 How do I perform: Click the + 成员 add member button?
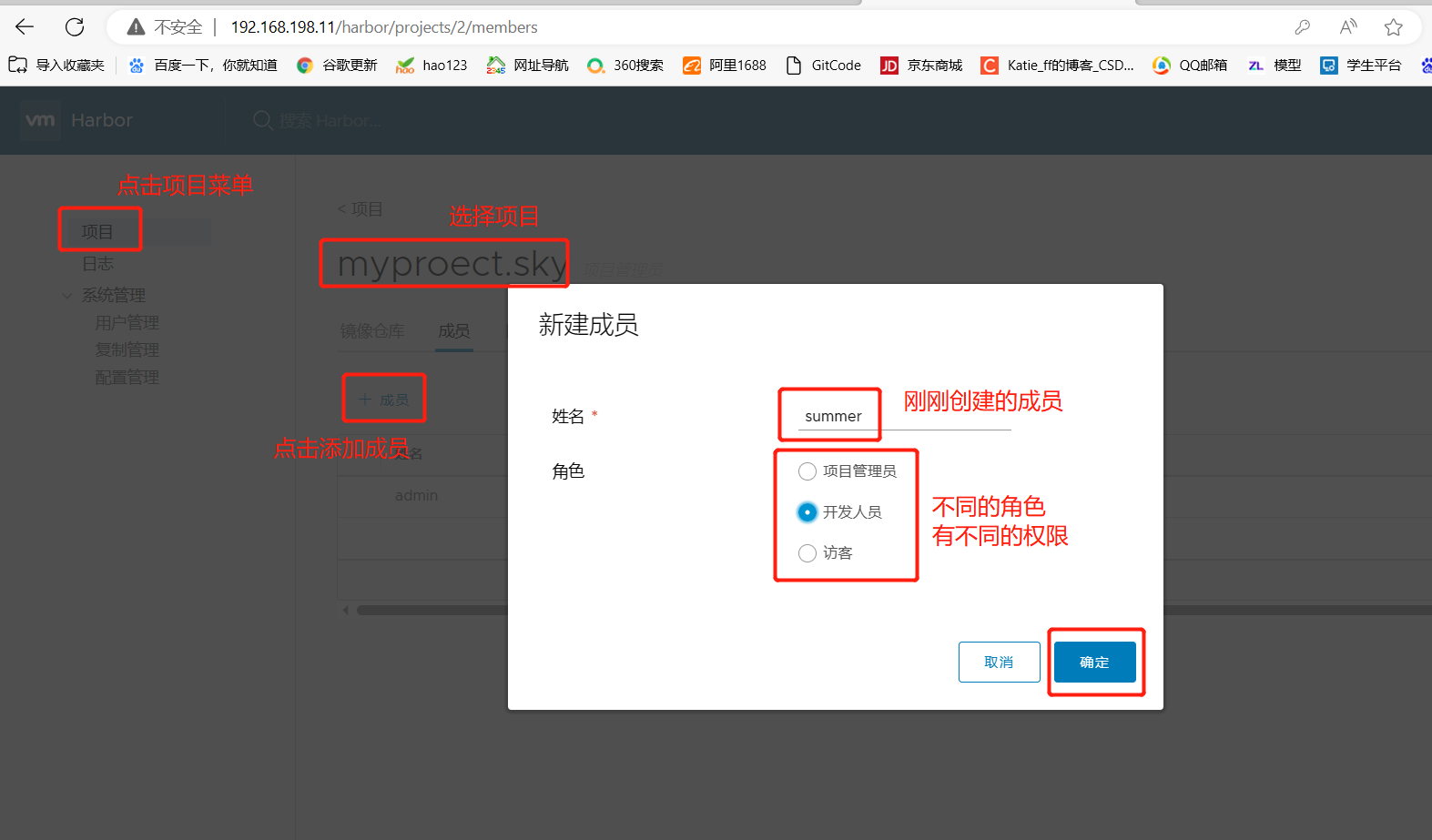(x=384, y=399)
